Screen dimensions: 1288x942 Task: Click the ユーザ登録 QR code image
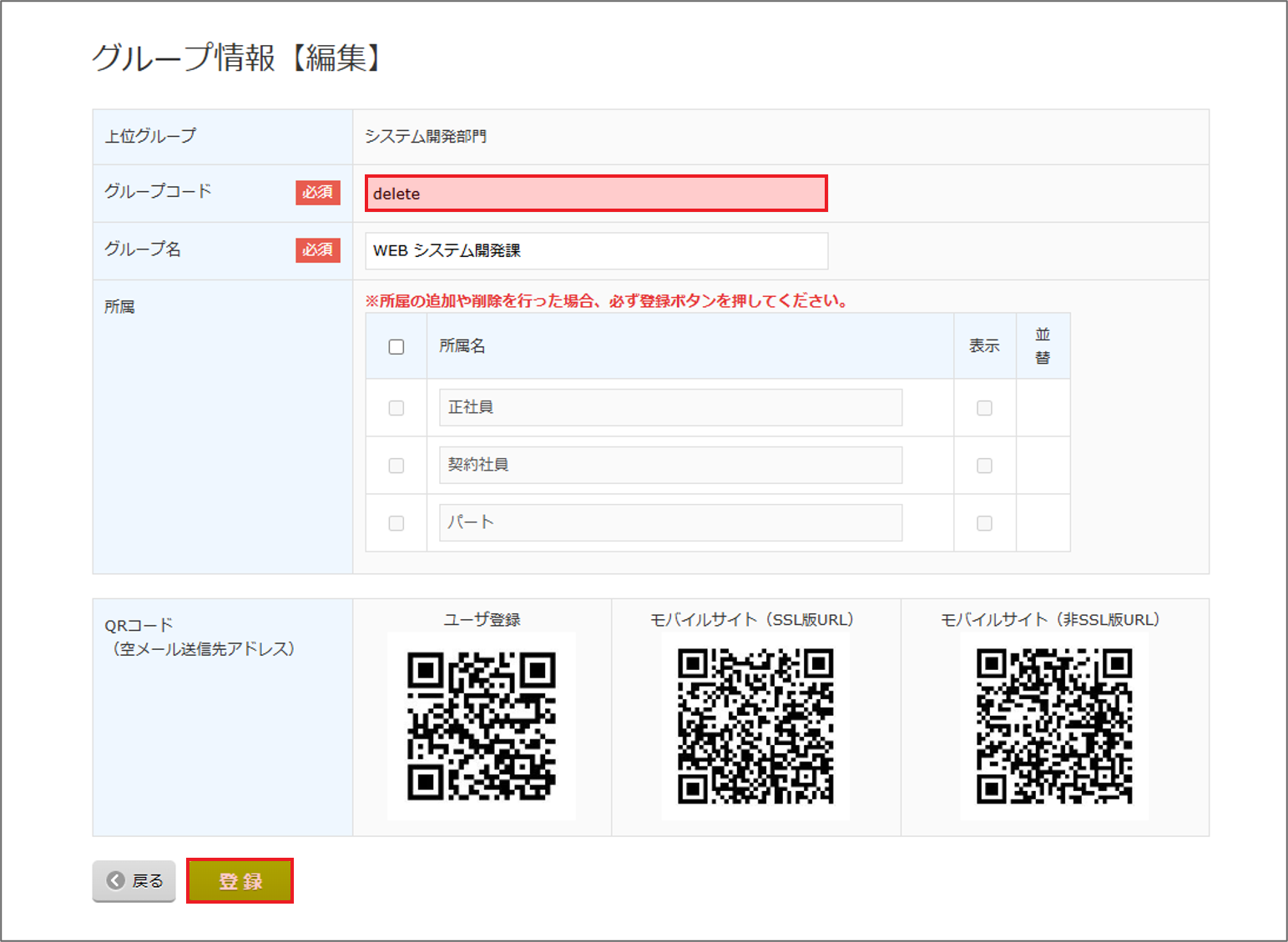pyautogui.click(x=482, y=726)
